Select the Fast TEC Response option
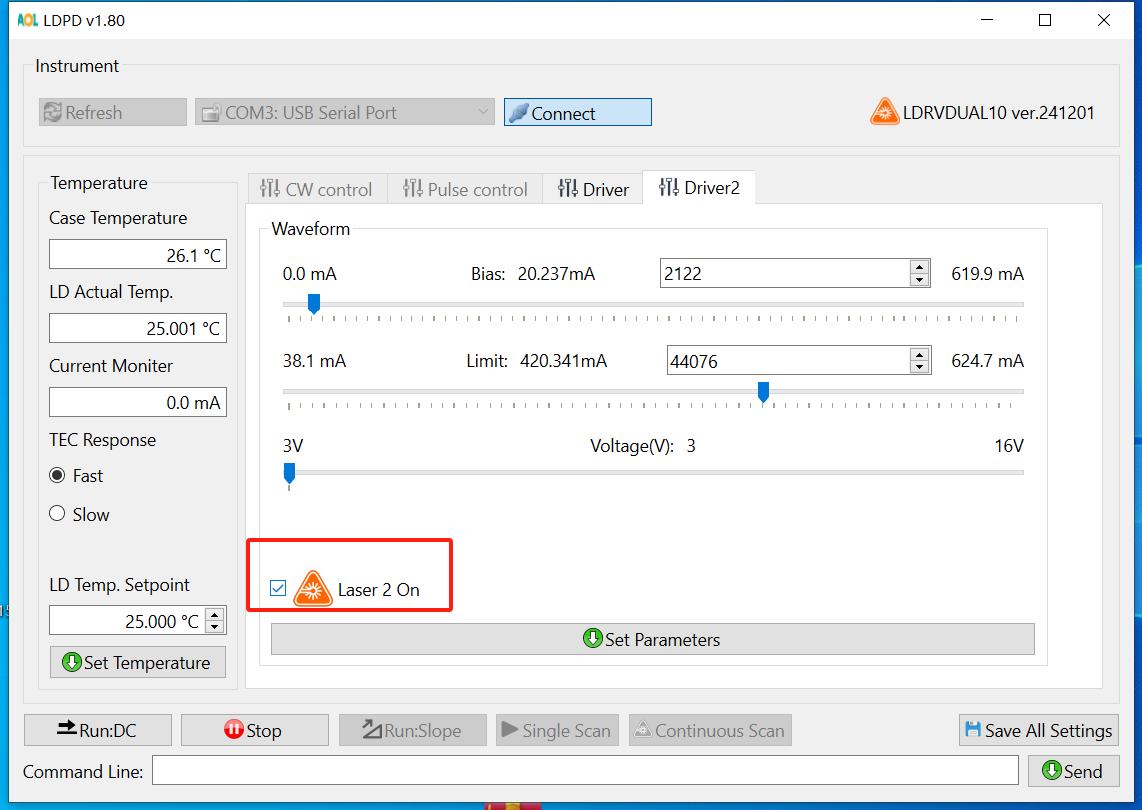Screen dimensions: 1142x810 coord(57,476)
